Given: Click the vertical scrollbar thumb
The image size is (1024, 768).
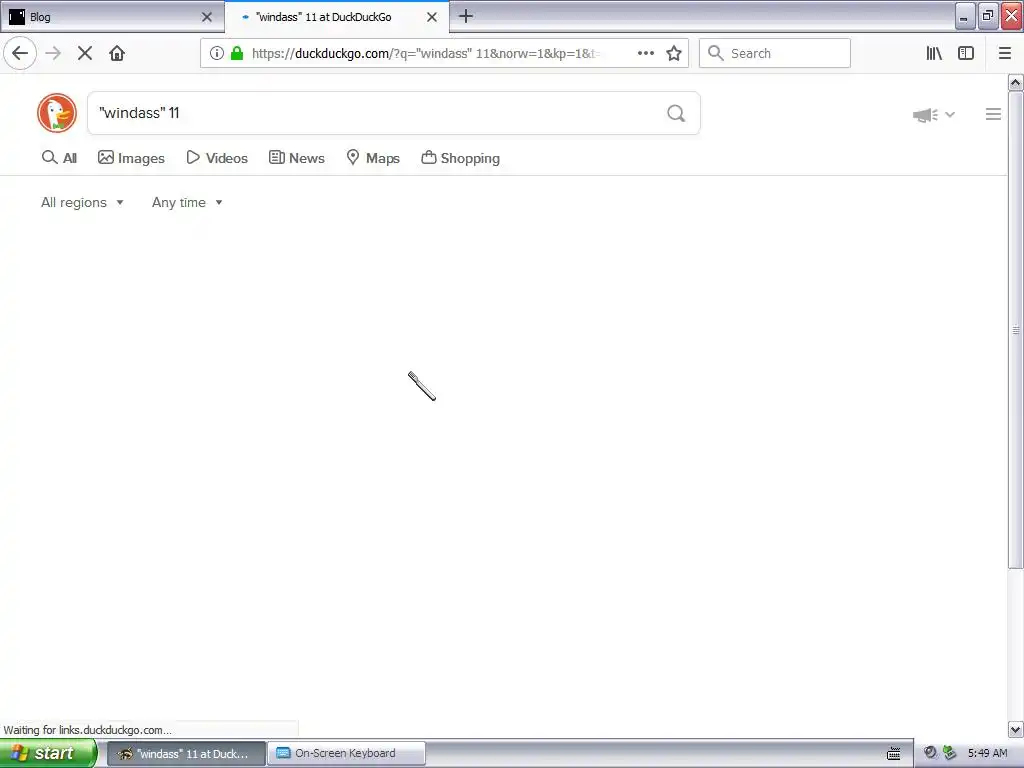Looking at the screenshot, I should click(x=1015, y=330).
